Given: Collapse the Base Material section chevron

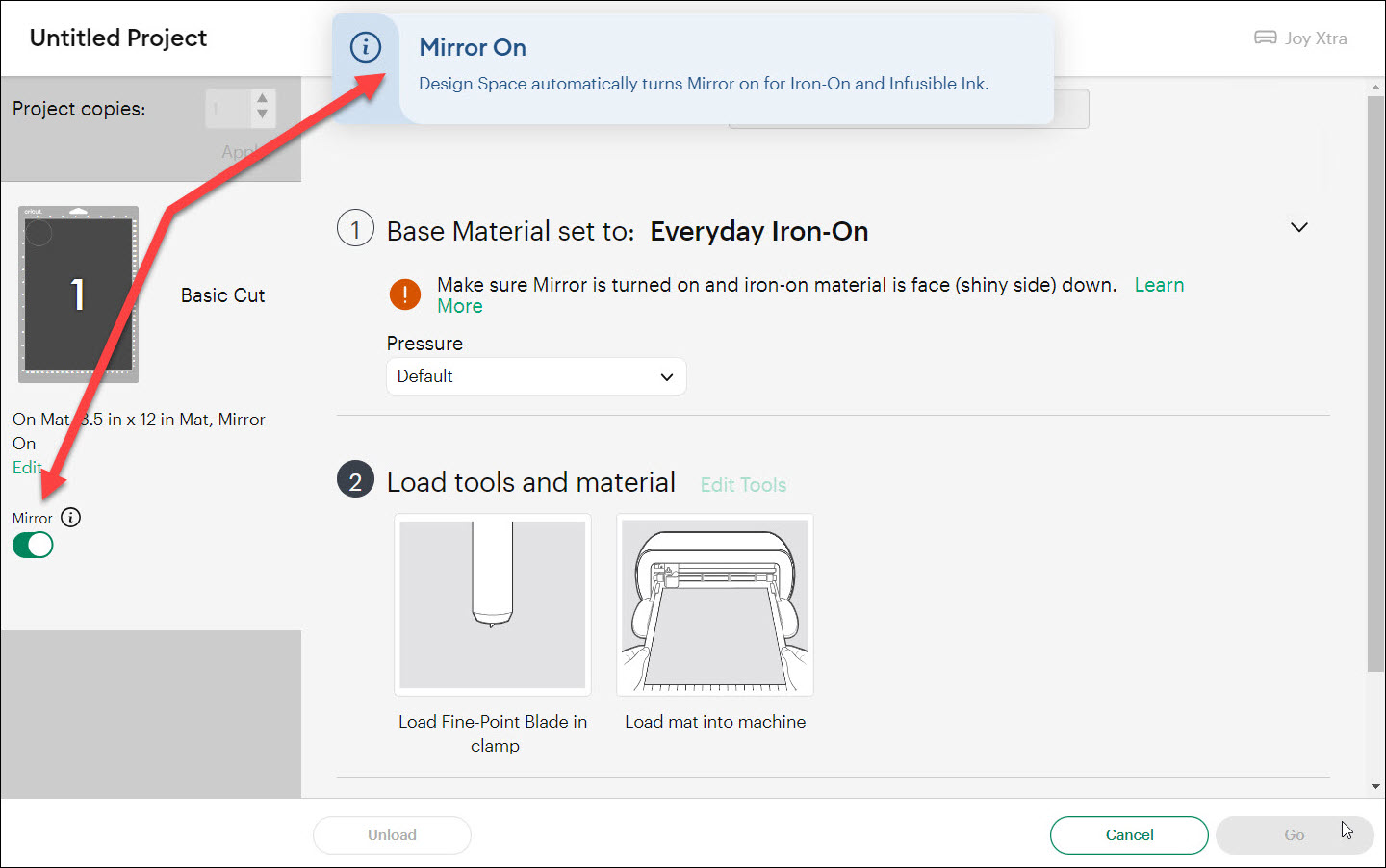Looking at the screenshot, I should (1299, 228).
